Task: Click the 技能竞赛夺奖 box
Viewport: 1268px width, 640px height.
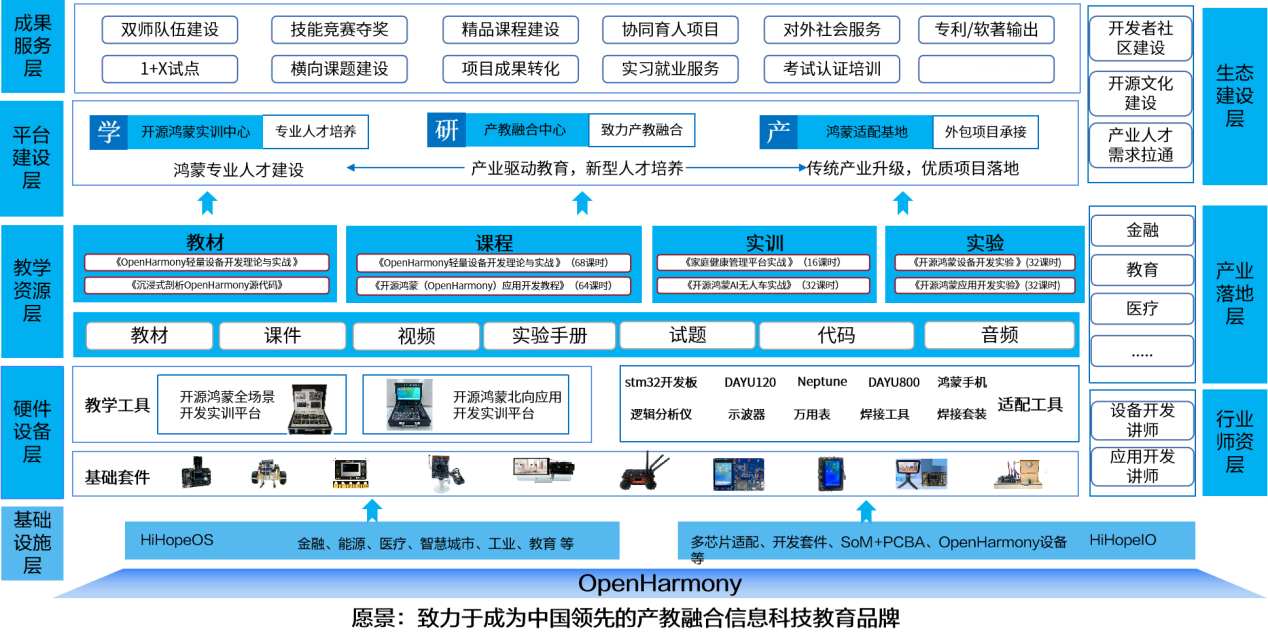Action: [x=339, y=30]
